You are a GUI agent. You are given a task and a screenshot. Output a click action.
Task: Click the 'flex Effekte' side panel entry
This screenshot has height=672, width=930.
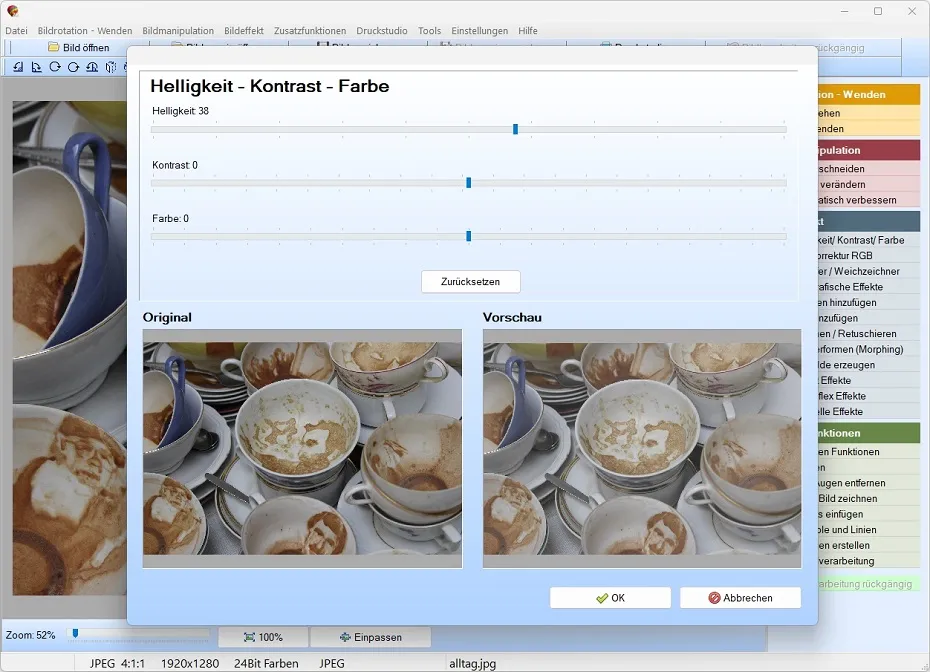(x=869, y=396)
